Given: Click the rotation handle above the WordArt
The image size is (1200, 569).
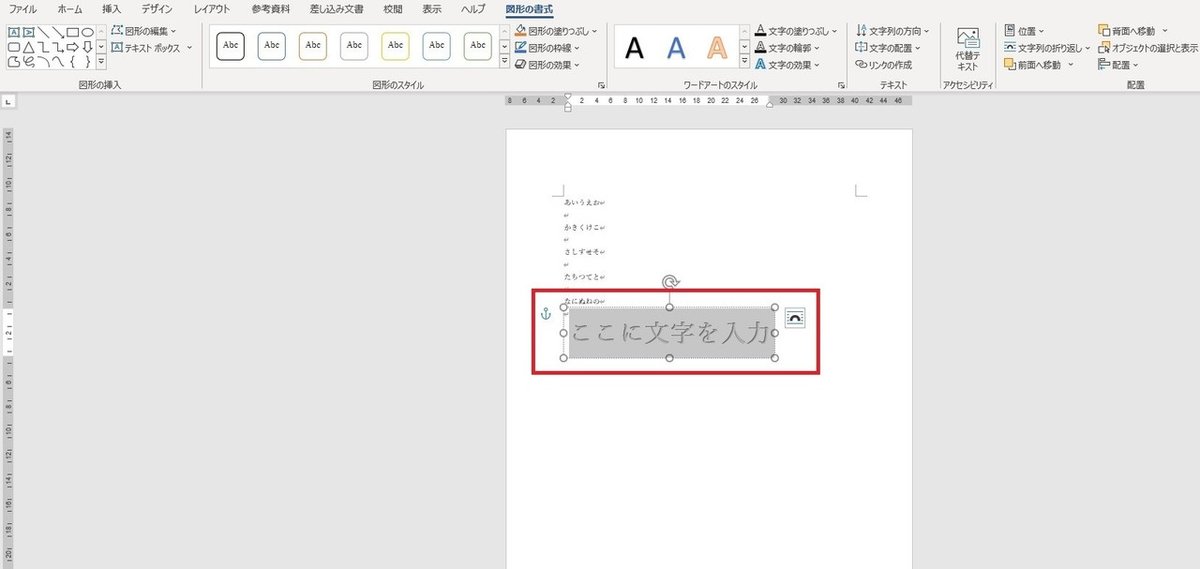Looking at the screenshot, I should [x=670, y=282].
